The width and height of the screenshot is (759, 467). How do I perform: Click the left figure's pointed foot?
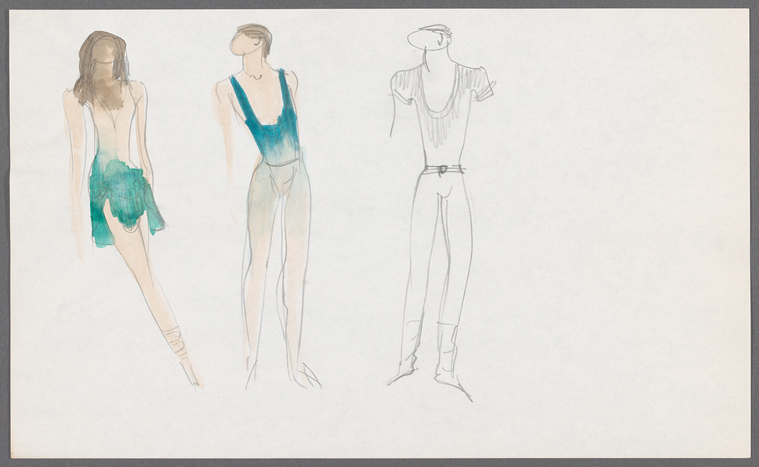click(191, 373)
